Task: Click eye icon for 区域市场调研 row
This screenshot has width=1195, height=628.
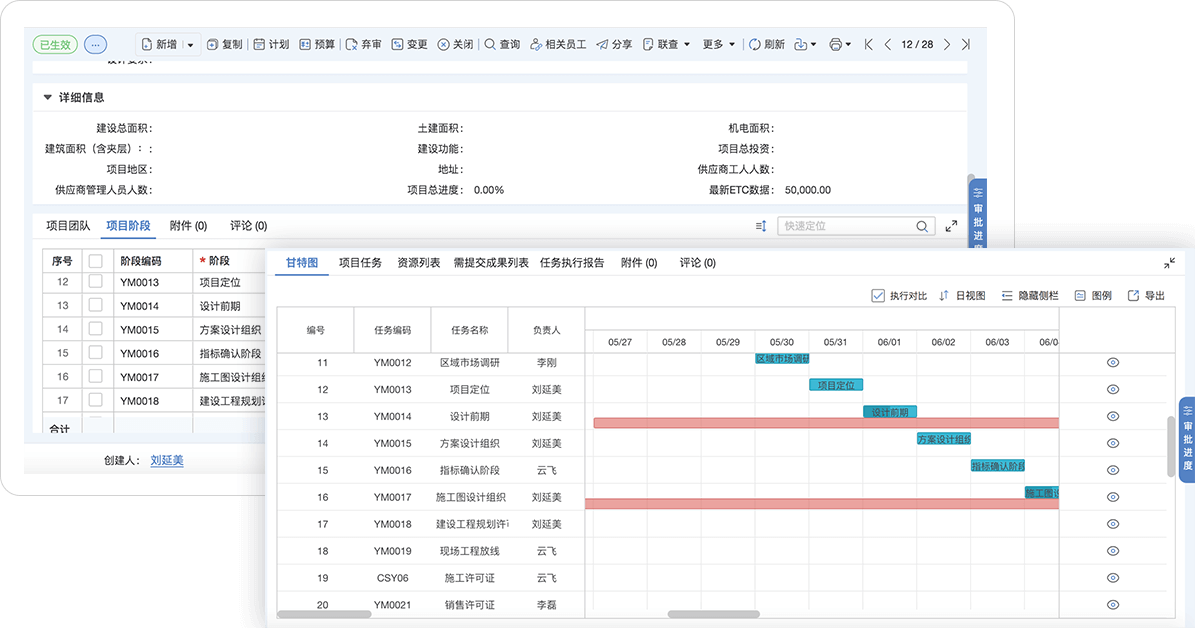Action: pos(1113,362)
